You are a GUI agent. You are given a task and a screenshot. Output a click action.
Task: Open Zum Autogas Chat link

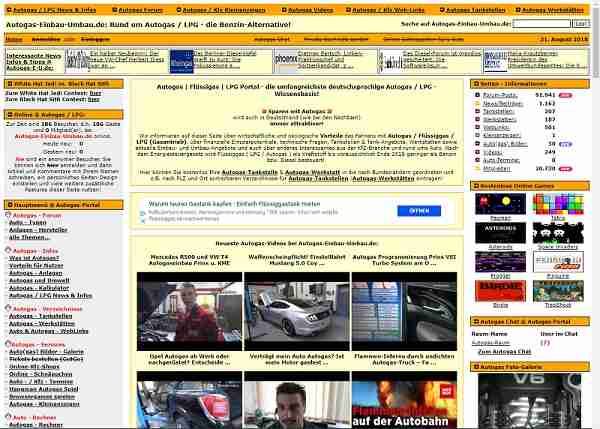504,352
